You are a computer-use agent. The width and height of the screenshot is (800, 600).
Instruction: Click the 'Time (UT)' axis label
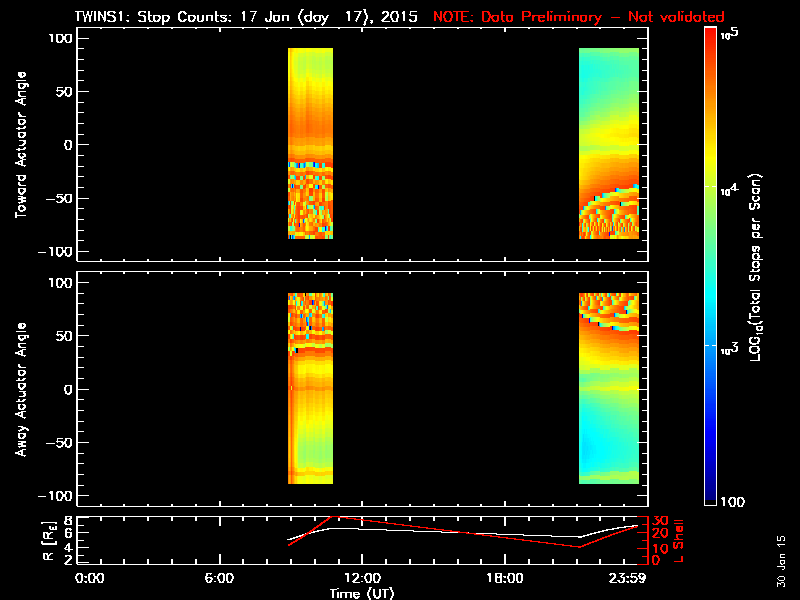point(362,593)
